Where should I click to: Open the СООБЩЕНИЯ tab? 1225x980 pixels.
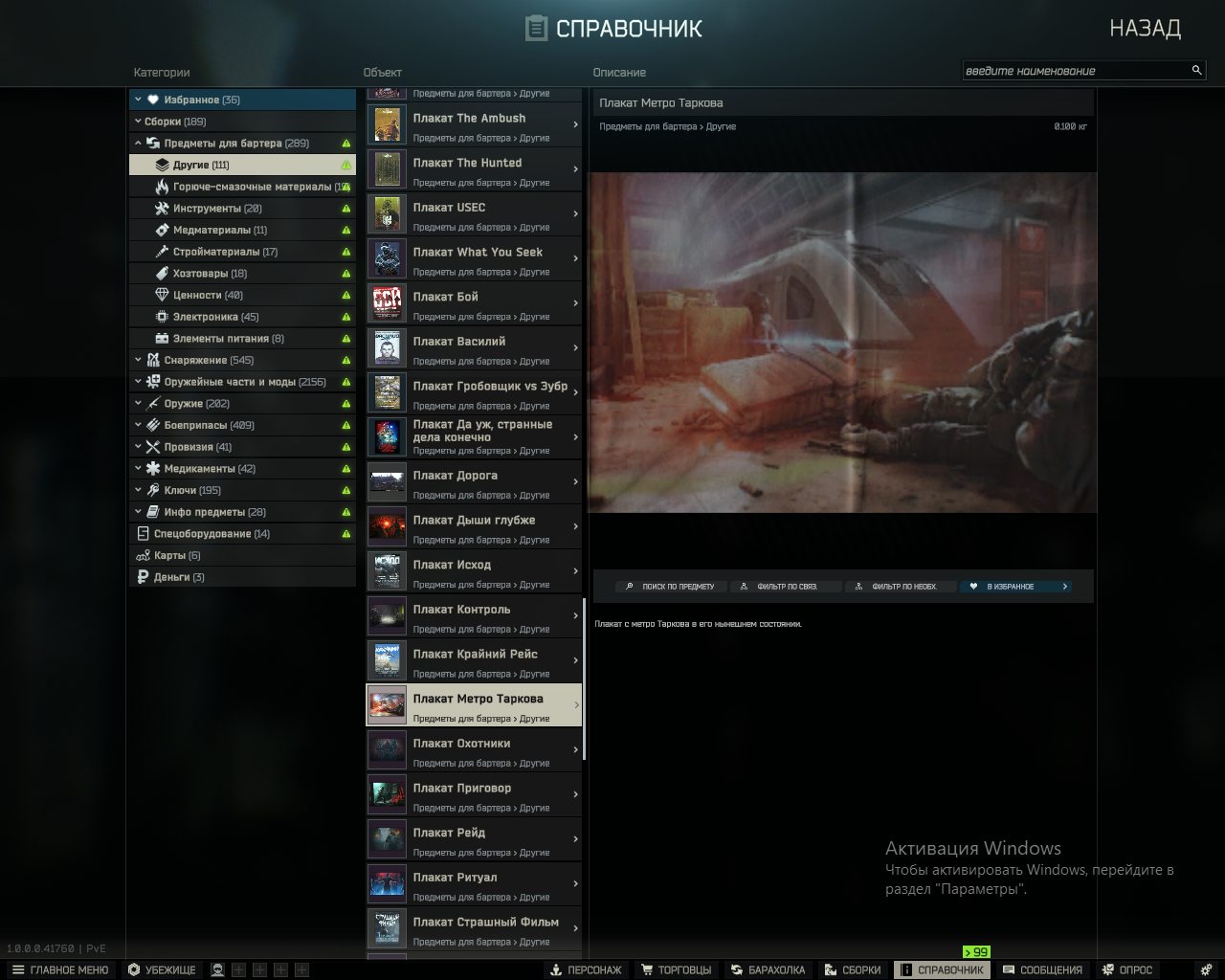[1041, 969]
